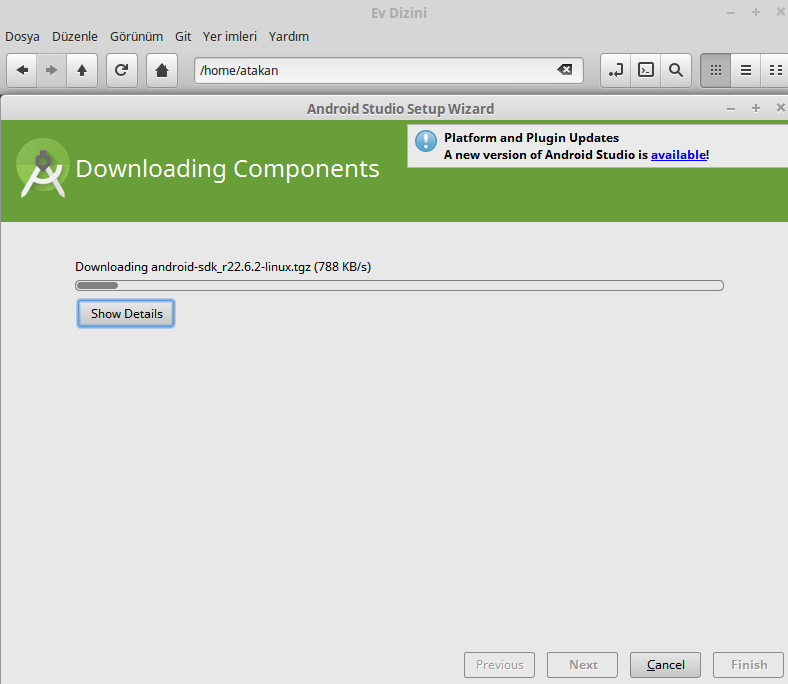Maximize the Setup Wizard window

(x=755, y=108)
